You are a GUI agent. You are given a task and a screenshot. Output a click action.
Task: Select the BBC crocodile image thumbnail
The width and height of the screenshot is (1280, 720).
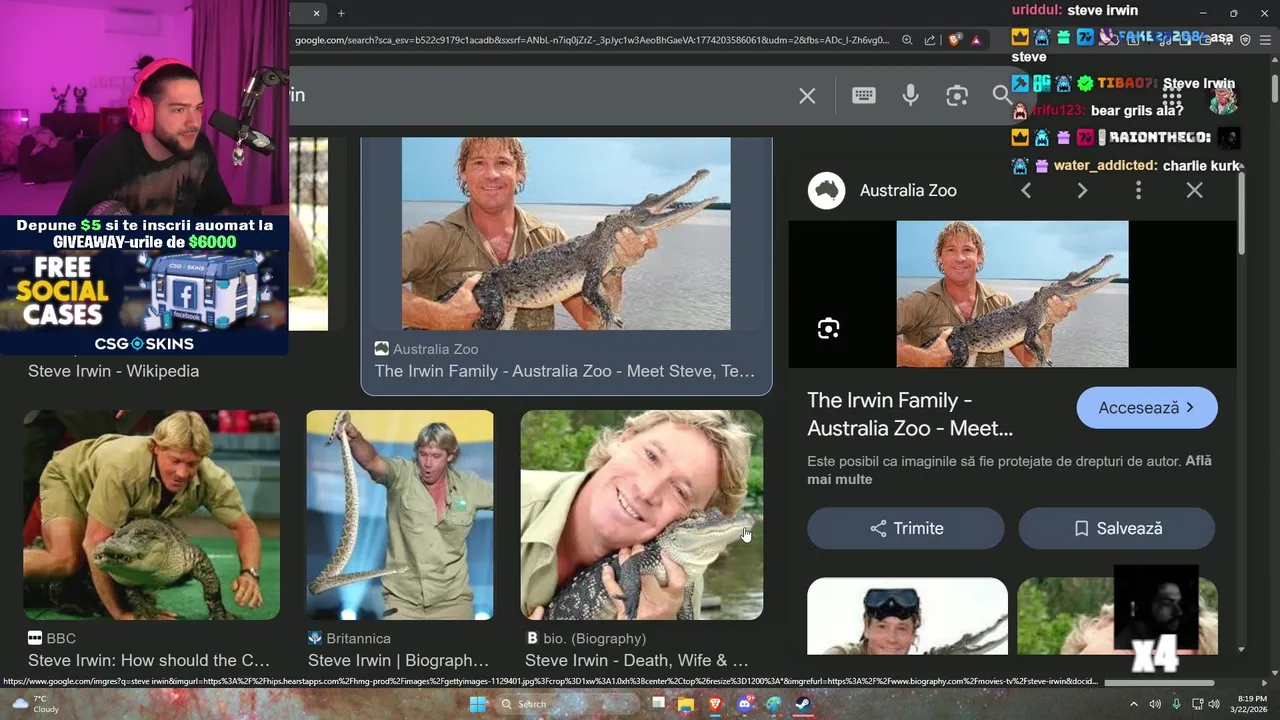click(x=152, y=515)
